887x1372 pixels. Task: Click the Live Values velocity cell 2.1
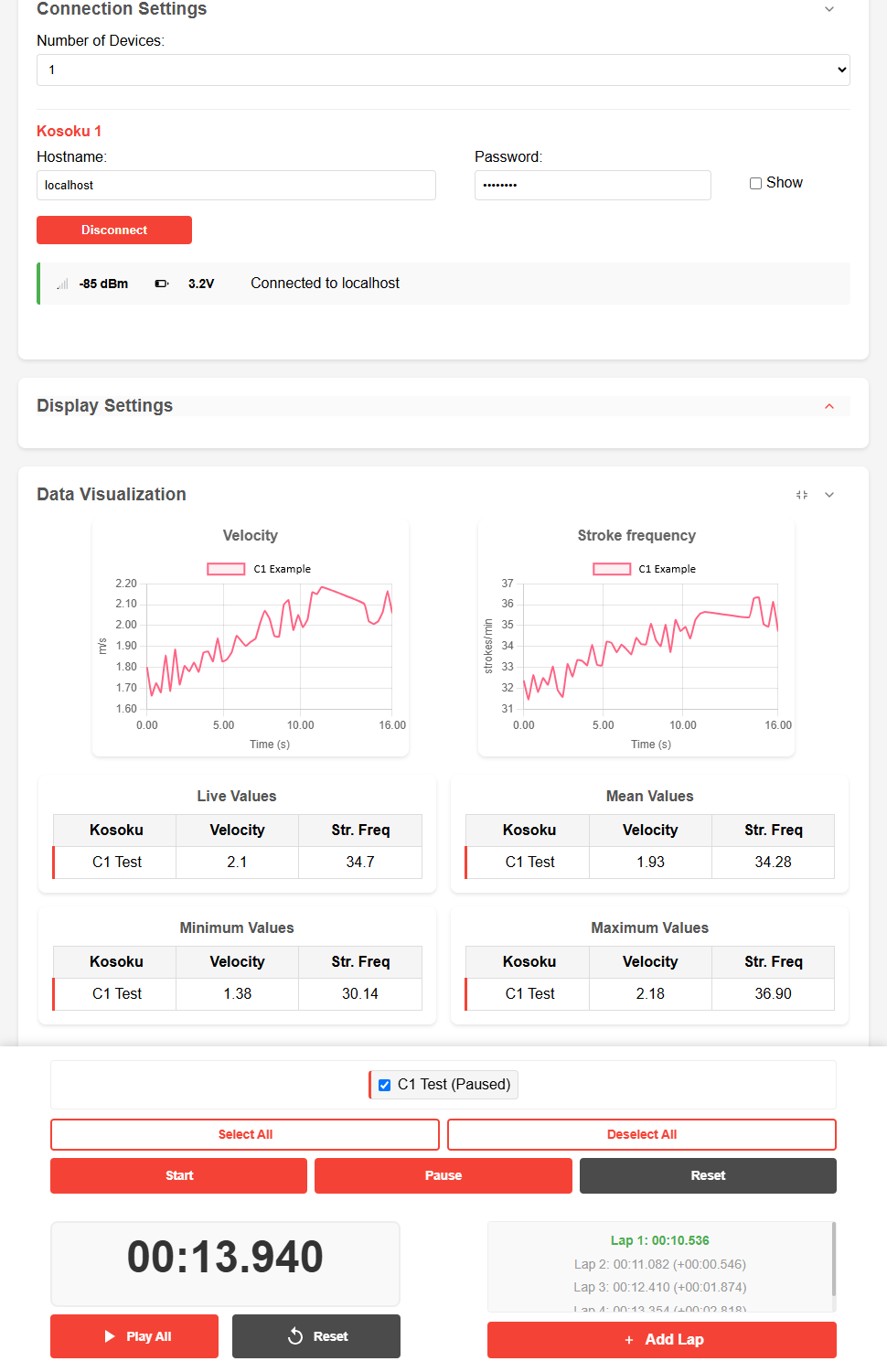point(237,862)
